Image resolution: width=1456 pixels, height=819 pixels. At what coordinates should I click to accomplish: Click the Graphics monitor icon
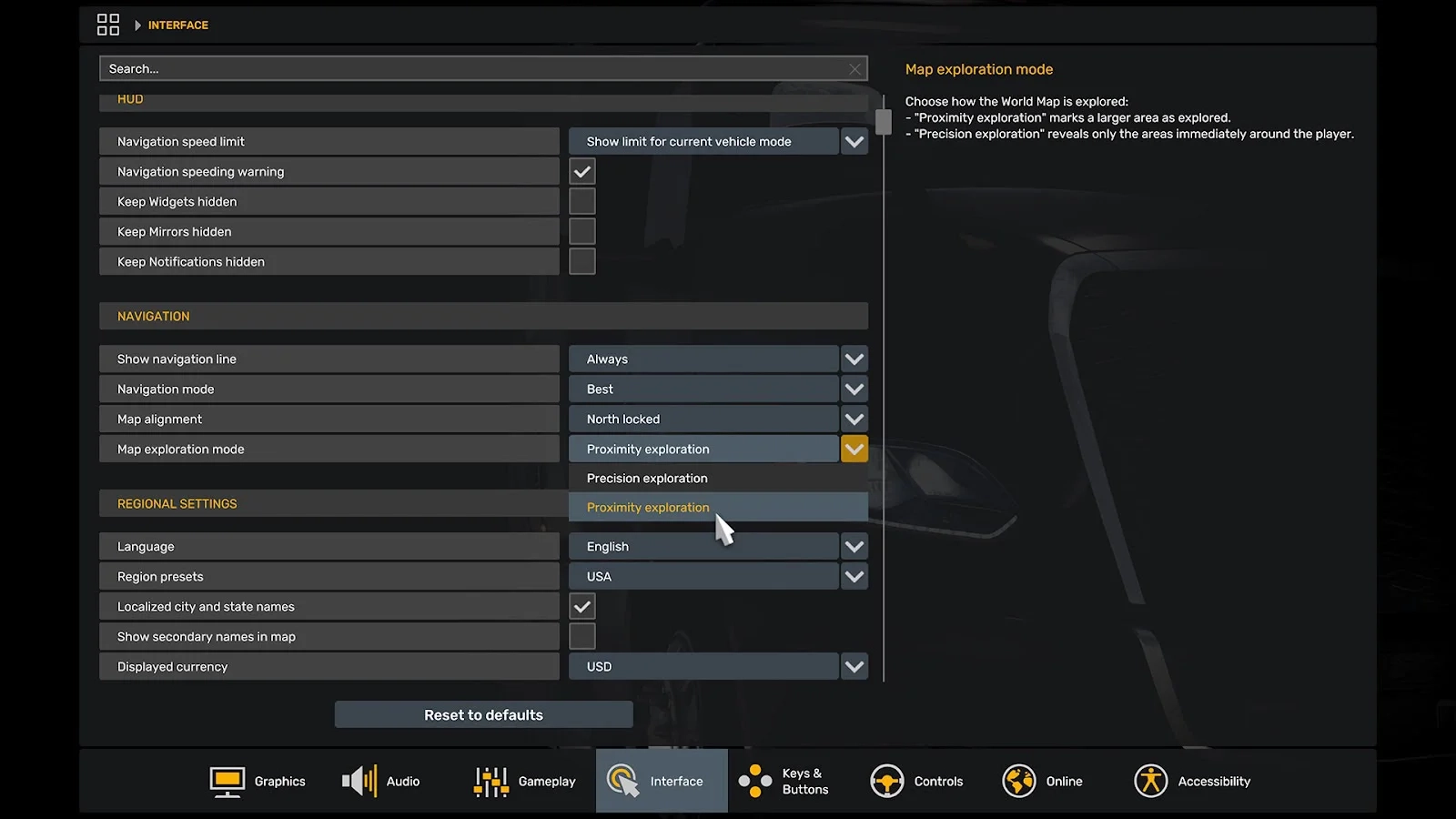pyautogui.click(x=227, y=782)
